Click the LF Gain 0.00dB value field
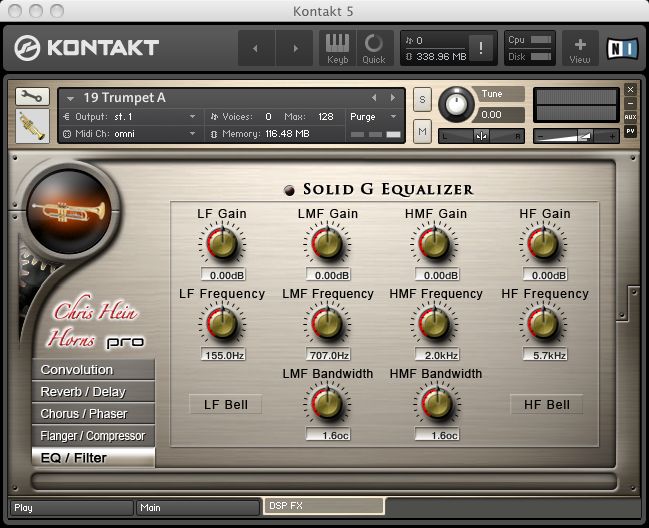This screenshot has width=649, height=528. pyautogui.click(x=224, y=275)
